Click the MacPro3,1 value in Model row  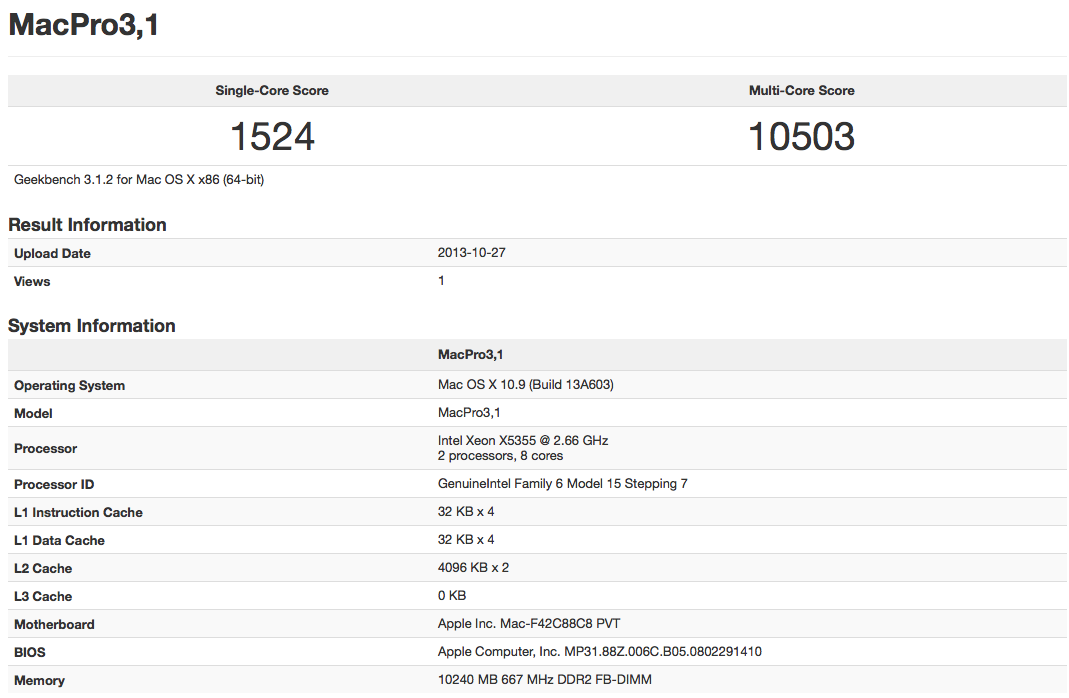pyautogui.click(x=469, y=412)
